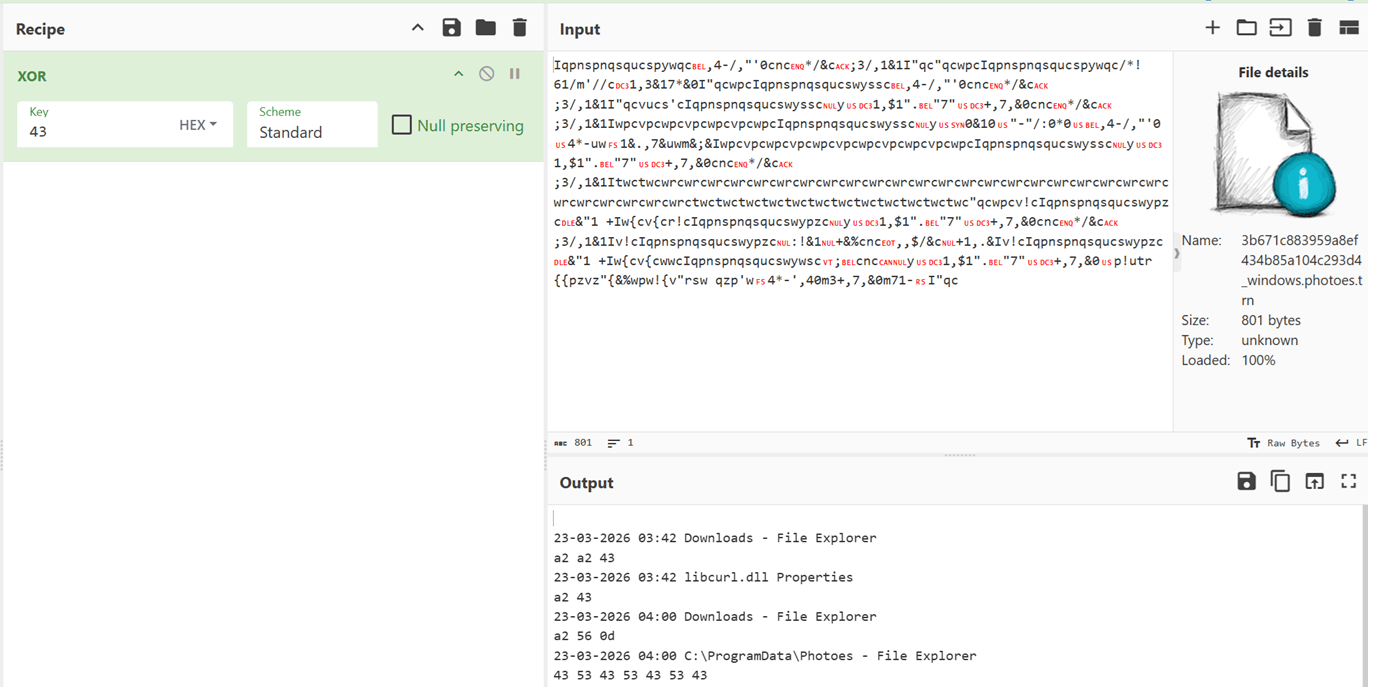The width and height of the screenshot is (1380, 687).
Task: Open a file as input via the folder icon
Action: [x=1245, y=28]
